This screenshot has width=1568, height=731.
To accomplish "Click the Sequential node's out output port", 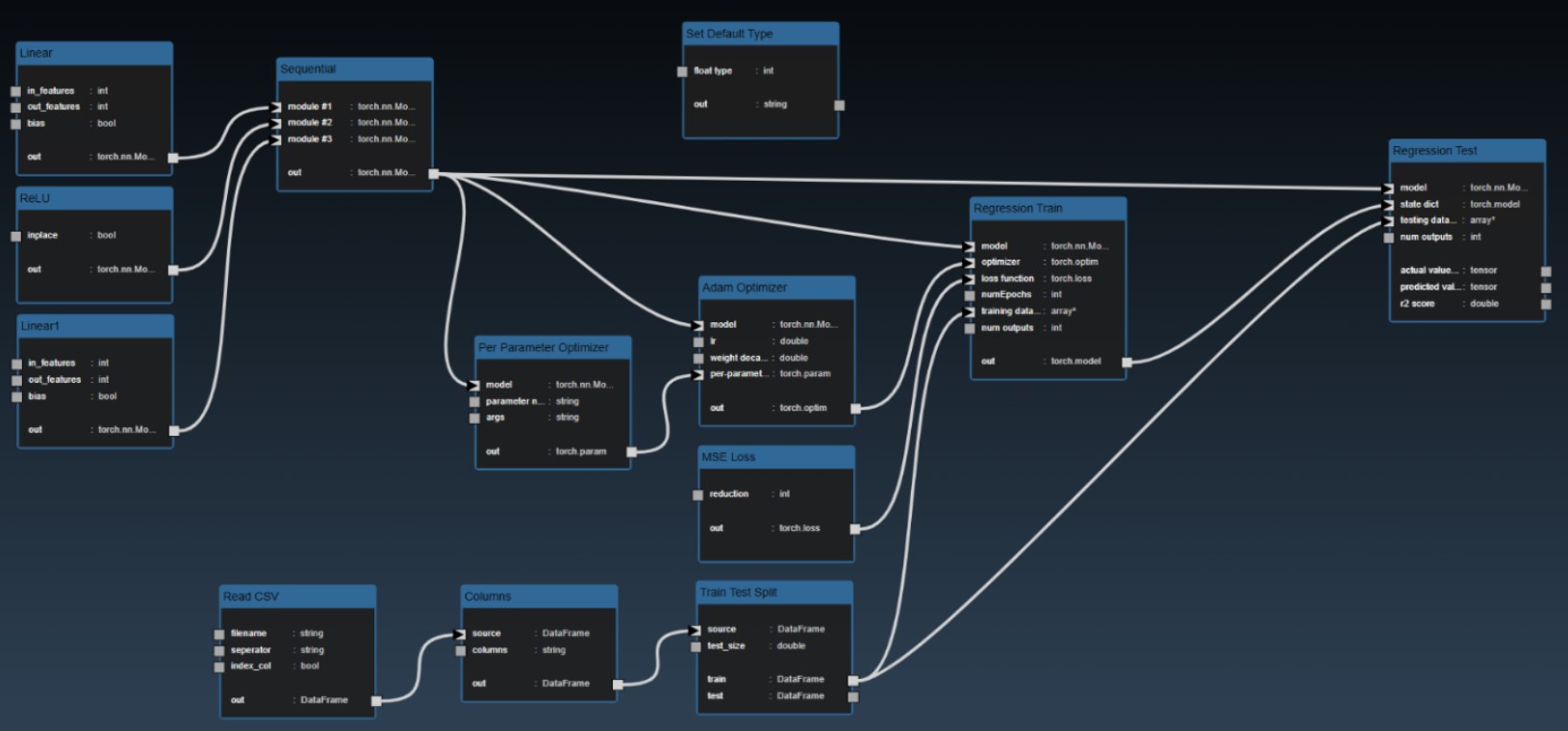I will 434,174.
